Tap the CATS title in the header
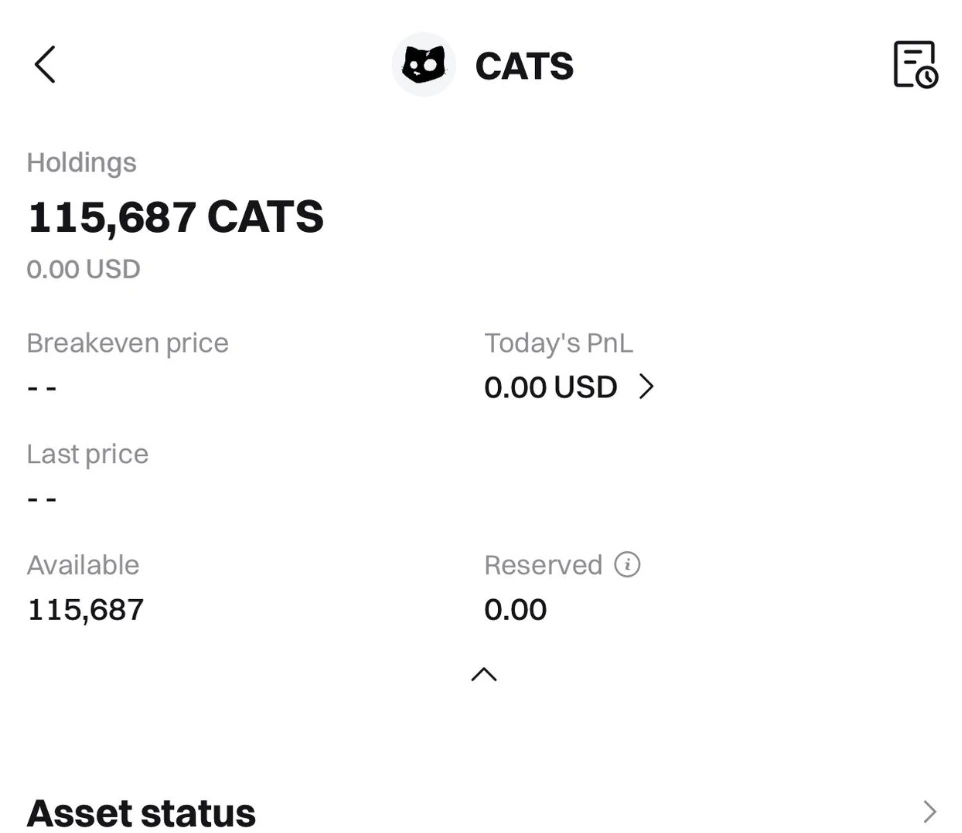Image resolution: width=962 pixels, height=833 pixels. (x=524, y=66)
